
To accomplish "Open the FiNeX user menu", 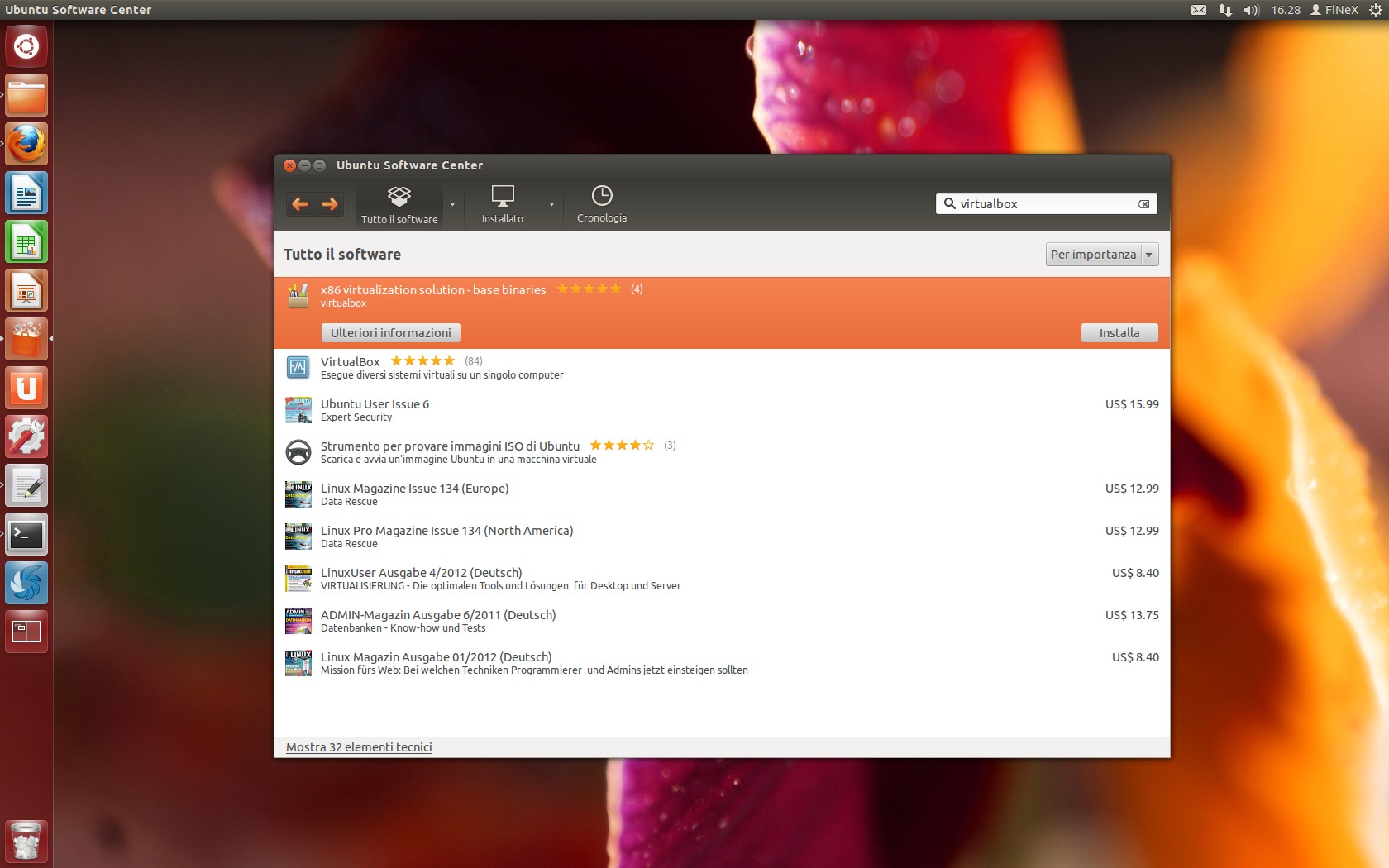I will point(1334,10).
